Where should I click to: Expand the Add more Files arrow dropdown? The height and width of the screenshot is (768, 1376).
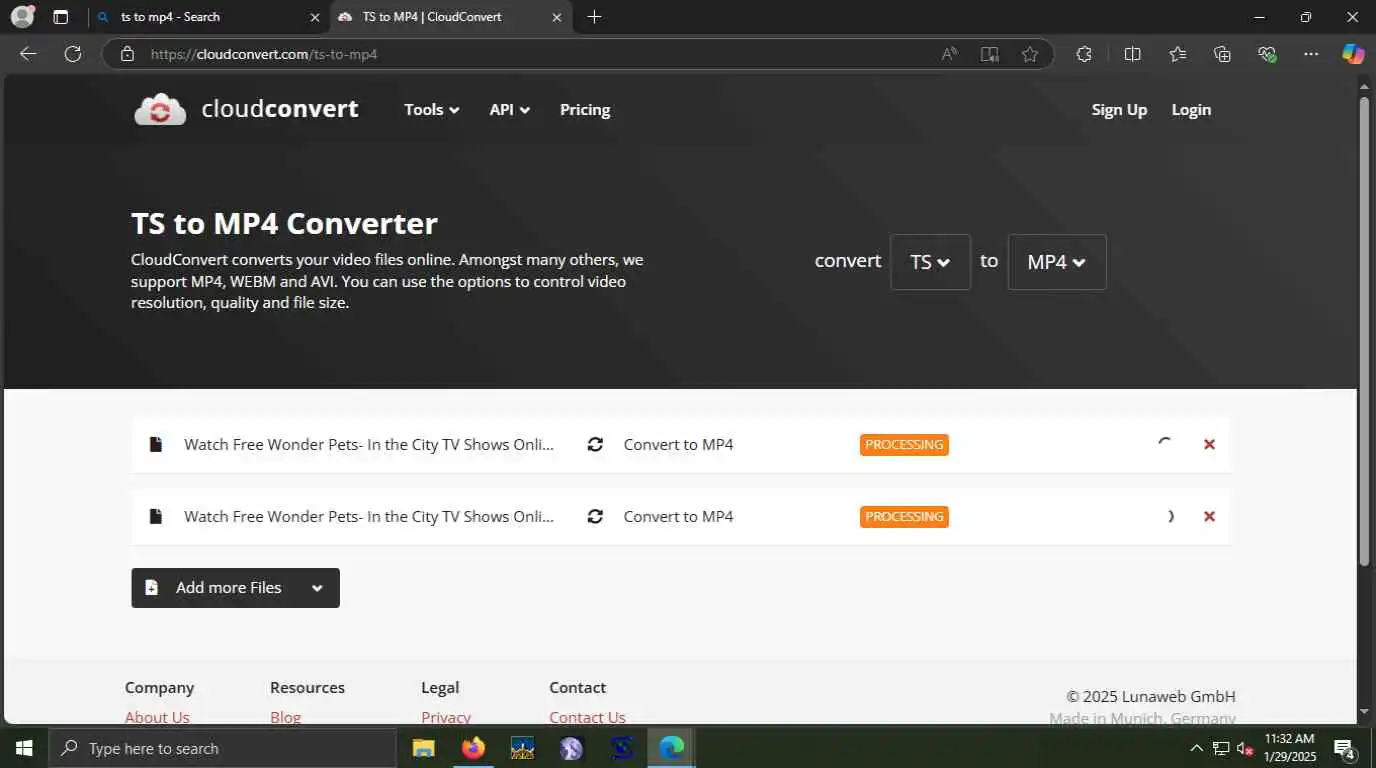(317, 588)
